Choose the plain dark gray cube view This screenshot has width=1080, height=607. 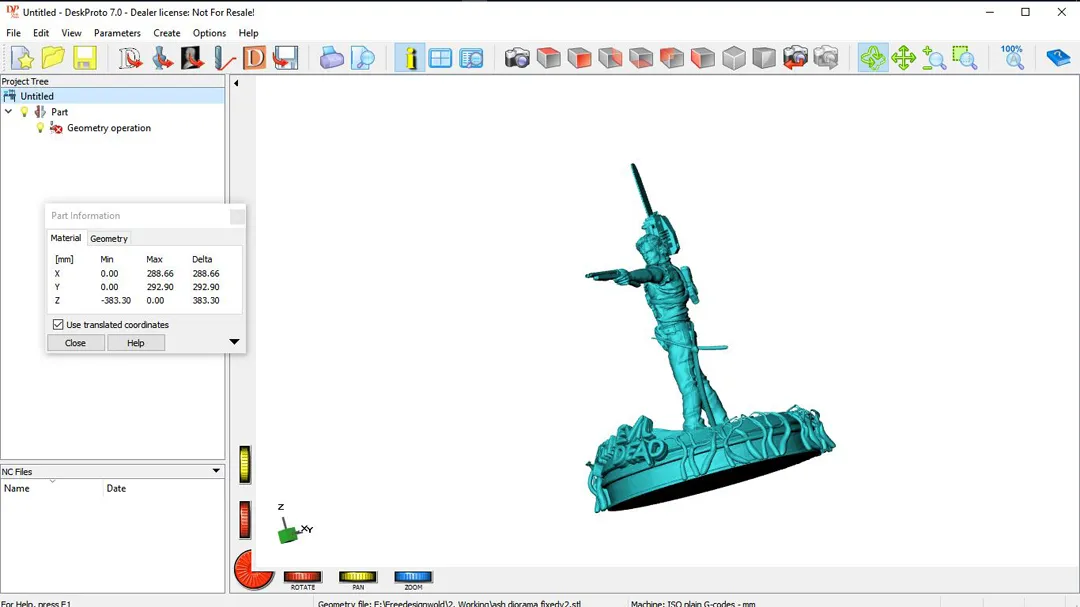coord(764,58)
